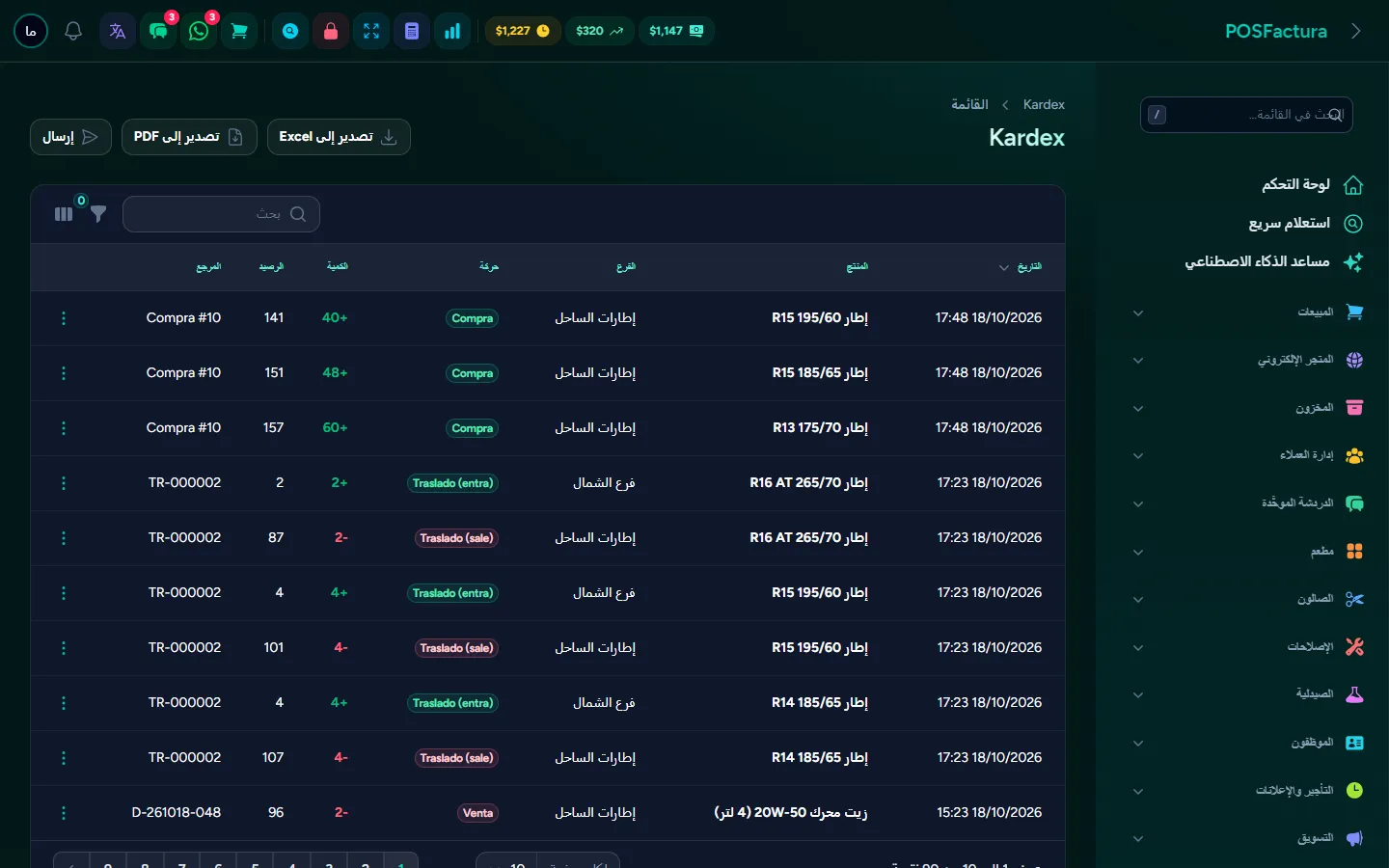Open لوحة التحكم dashboard
The width and height of the screenshot is (1389, 868).
coord(1312,184)
